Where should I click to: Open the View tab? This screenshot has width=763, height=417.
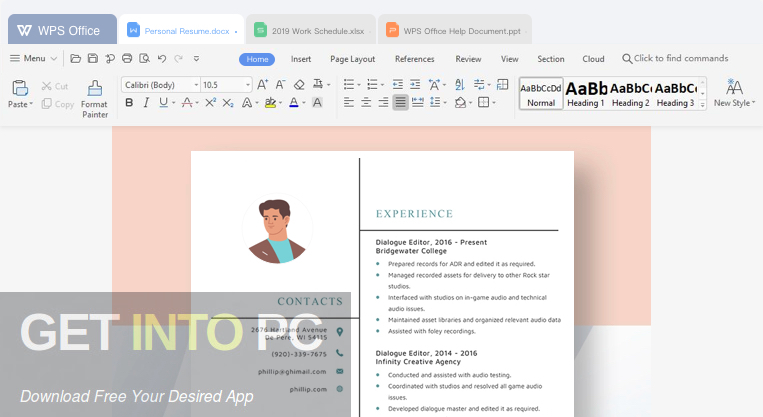coord(509,59)
